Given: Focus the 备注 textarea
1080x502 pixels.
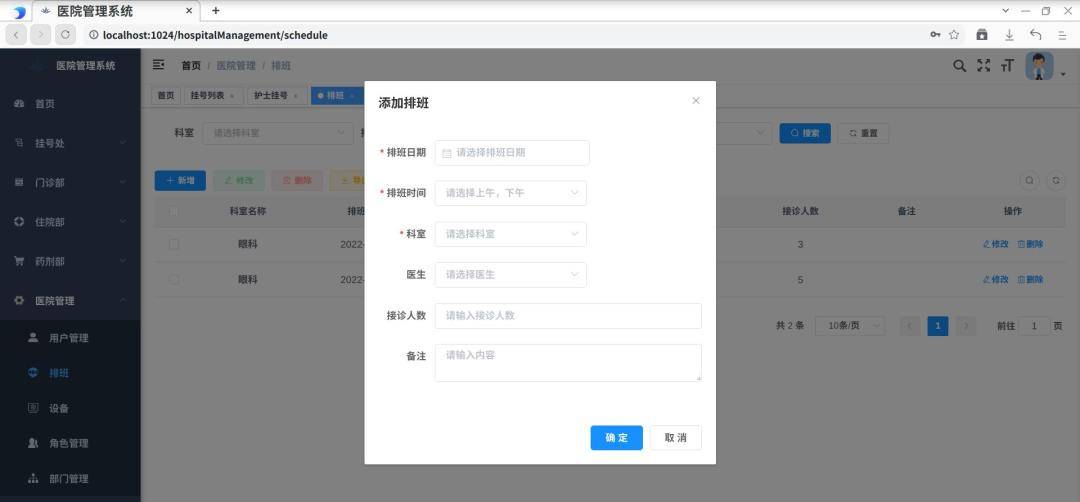Looking at the screenshot, I should click(568, 363).
